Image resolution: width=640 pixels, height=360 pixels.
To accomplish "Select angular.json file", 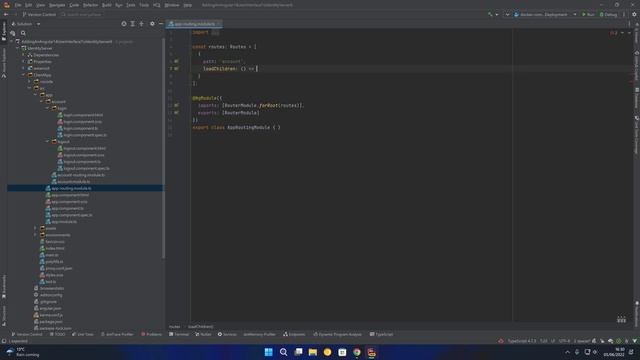I will click(x=48, y=308).
